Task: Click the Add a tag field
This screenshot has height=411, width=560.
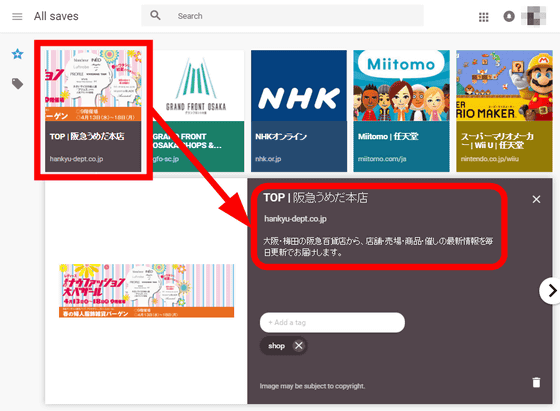Action: pyautogui.click(x=332, y=322)
